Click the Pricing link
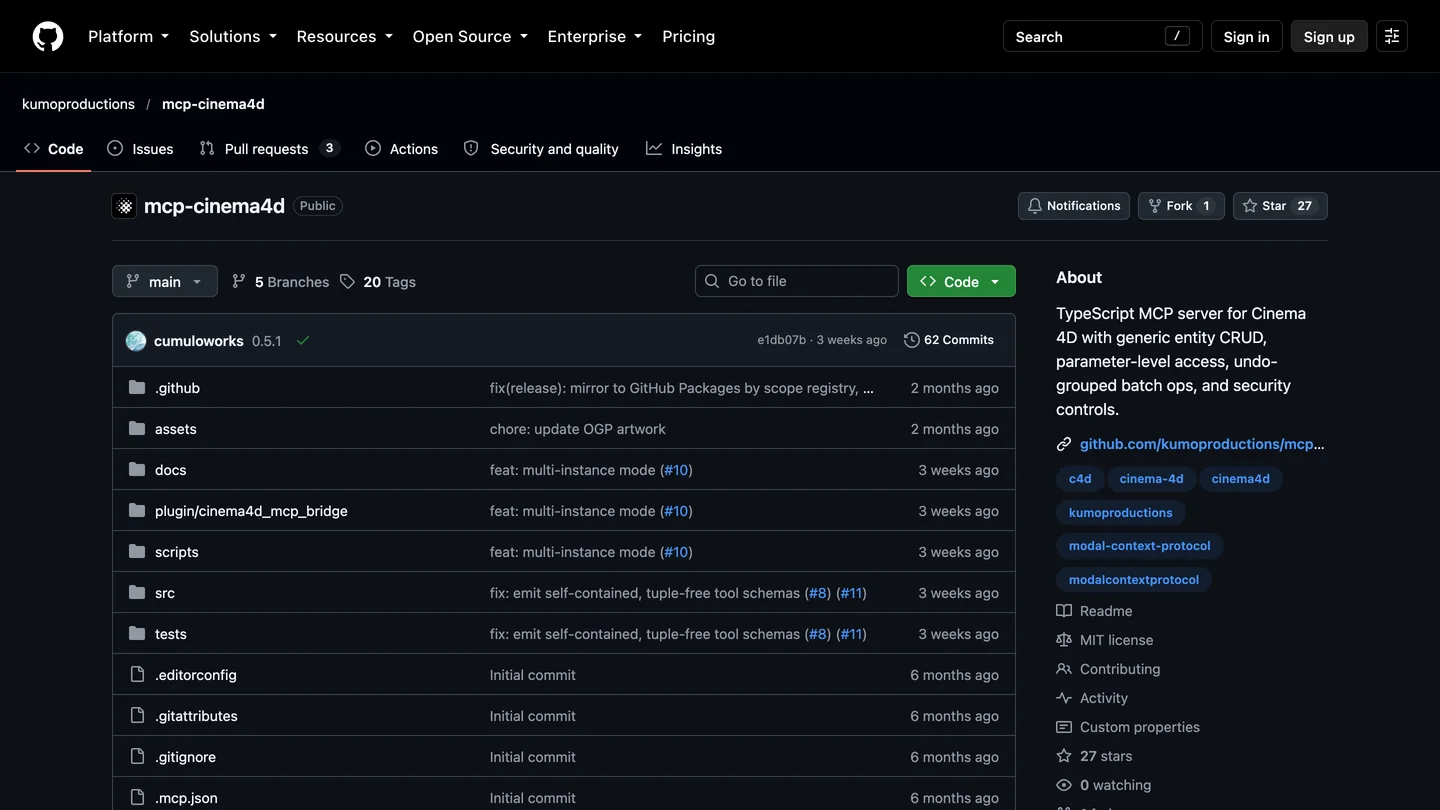This screenshot has width=1440, height=810. tap(689, 36)
